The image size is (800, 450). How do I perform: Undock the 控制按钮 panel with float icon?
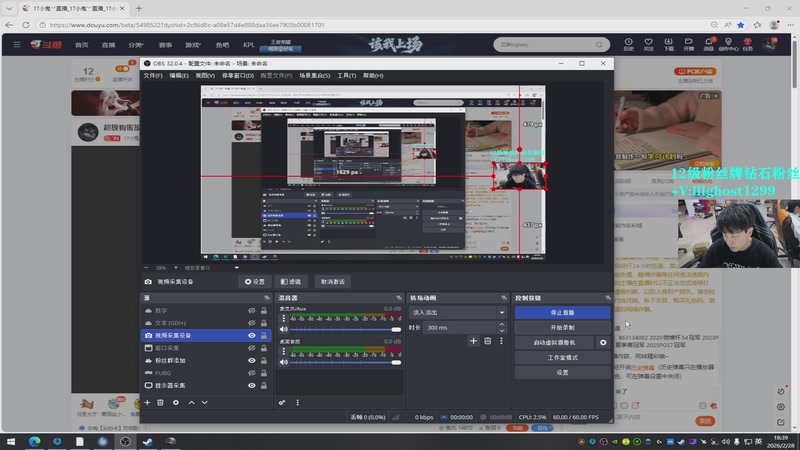click(608, 298)
